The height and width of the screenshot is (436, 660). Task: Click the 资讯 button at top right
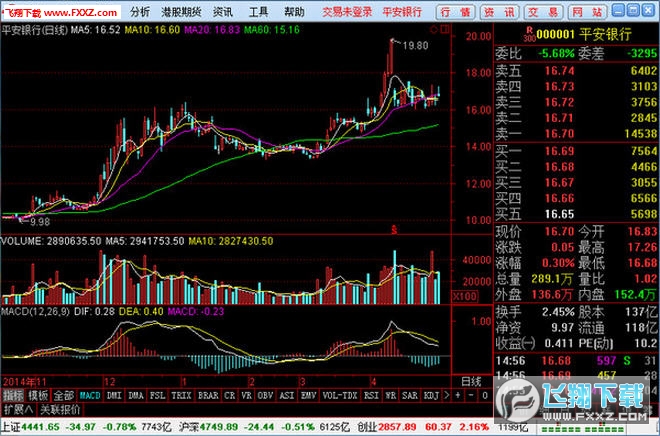(499, 12)
